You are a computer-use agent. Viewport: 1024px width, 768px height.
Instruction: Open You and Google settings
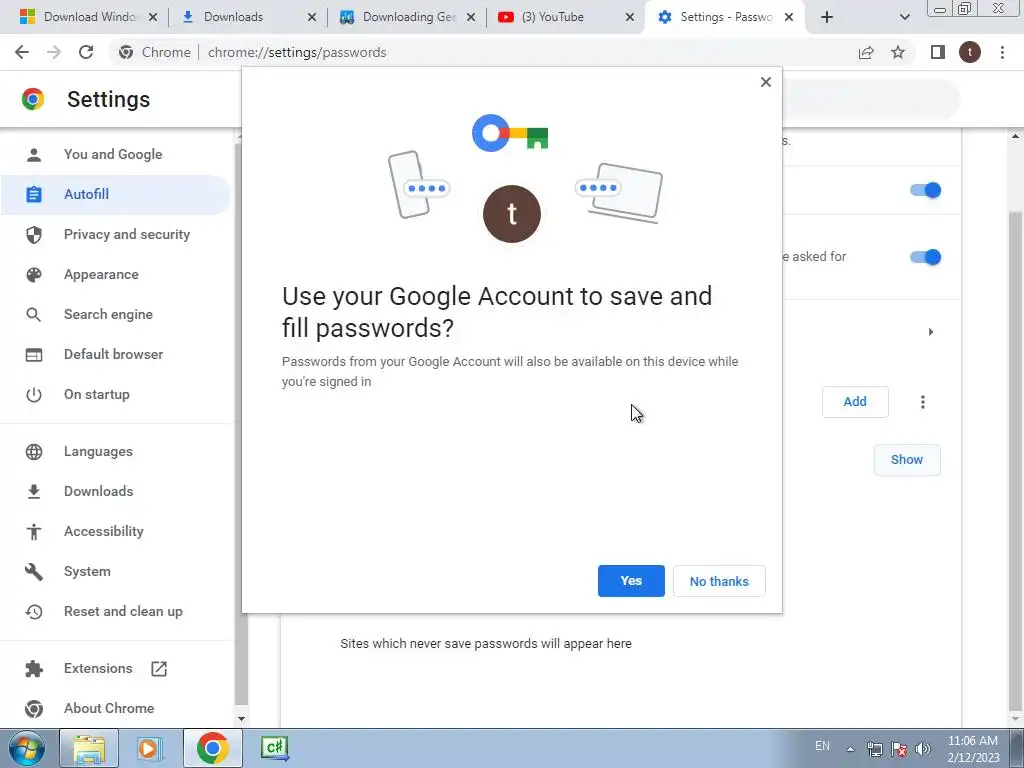(113, 154)
